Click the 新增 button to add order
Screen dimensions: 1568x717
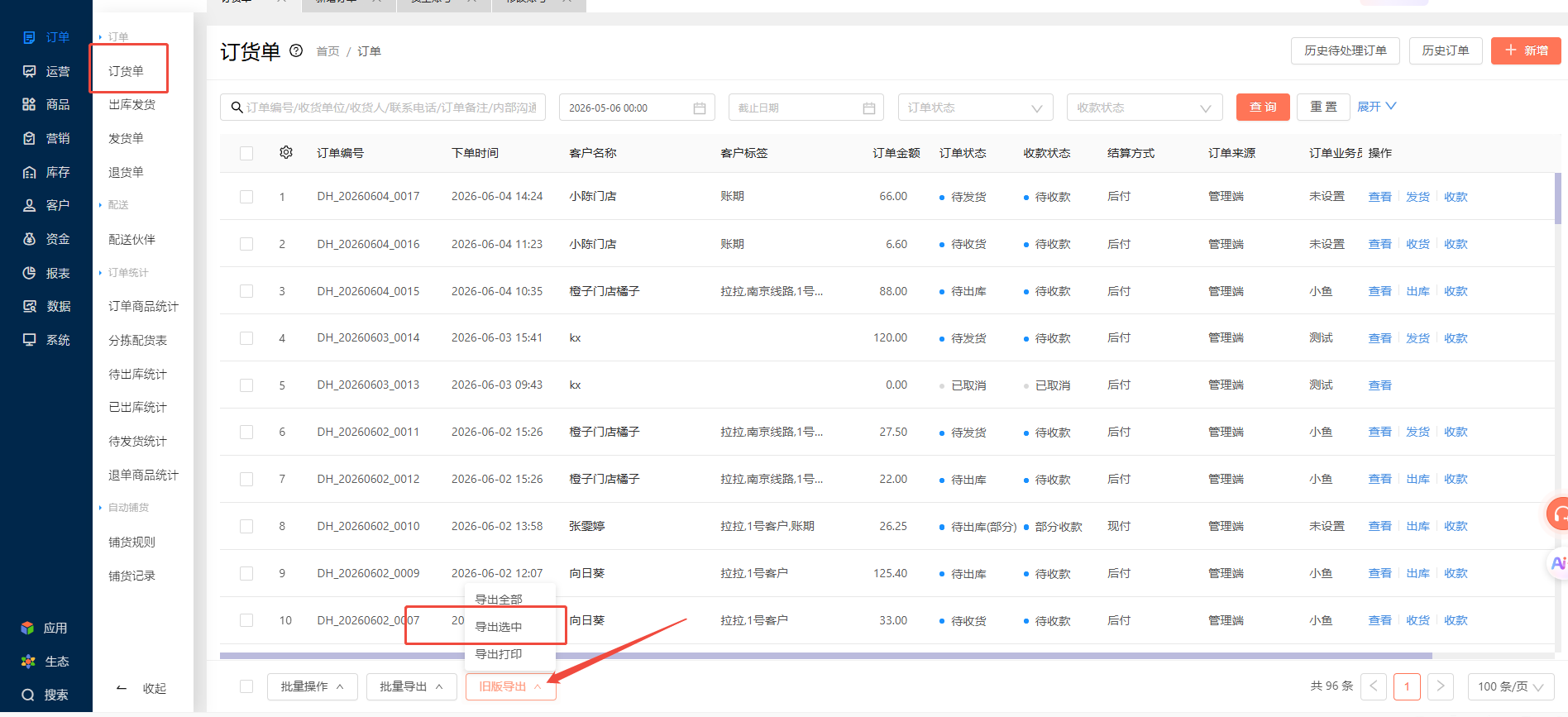tap(1526, 50)
